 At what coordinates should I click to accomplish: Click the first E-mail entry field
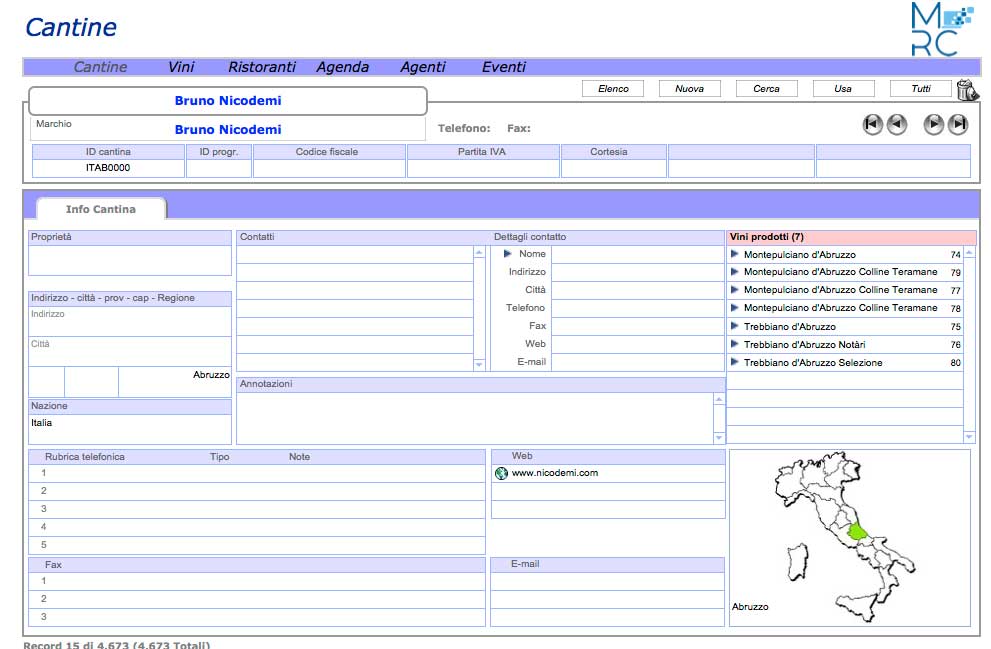[x=607, y=581]
